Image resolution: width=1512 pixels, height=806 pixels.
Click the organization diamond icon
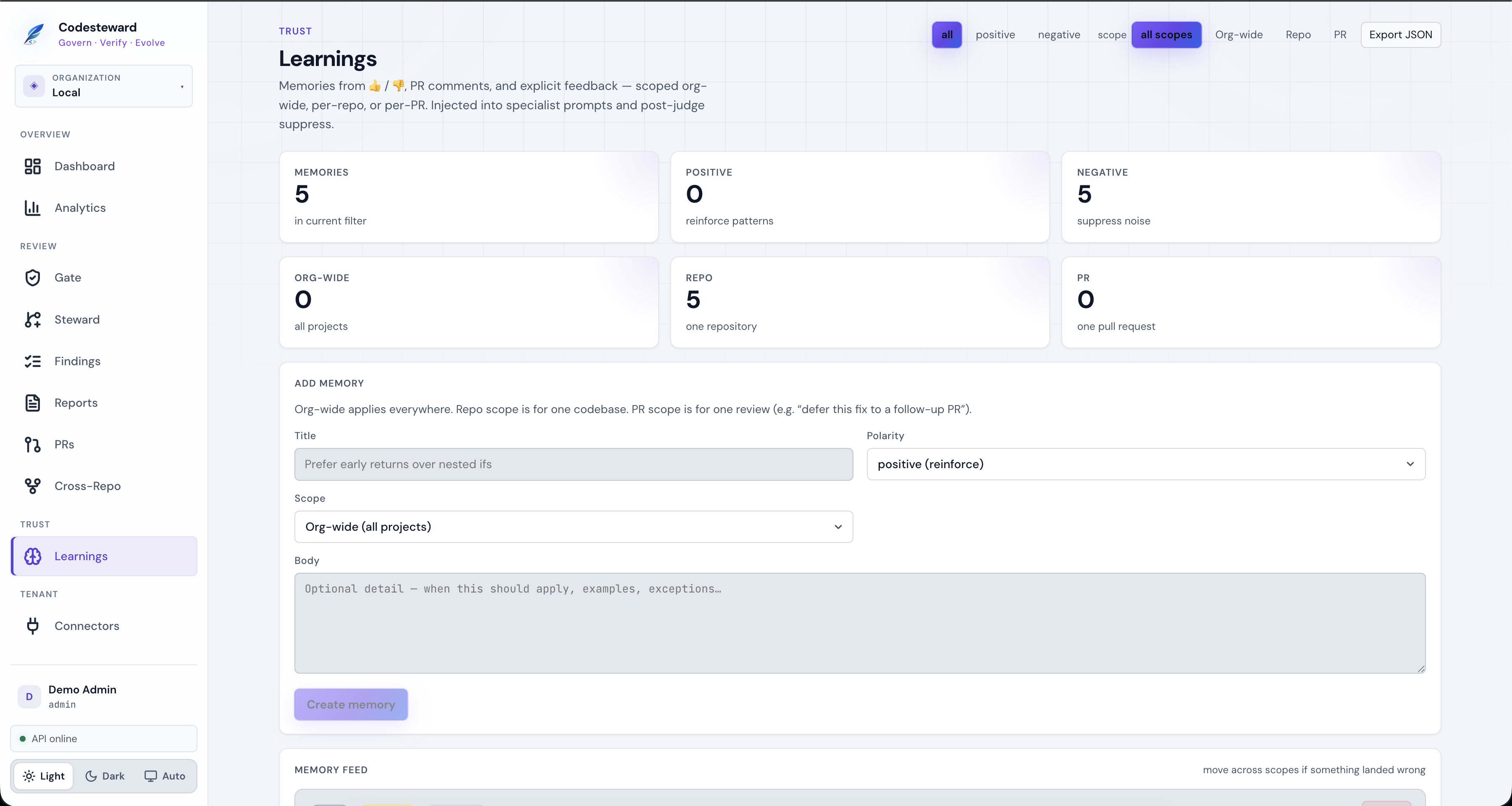(34, 86)
